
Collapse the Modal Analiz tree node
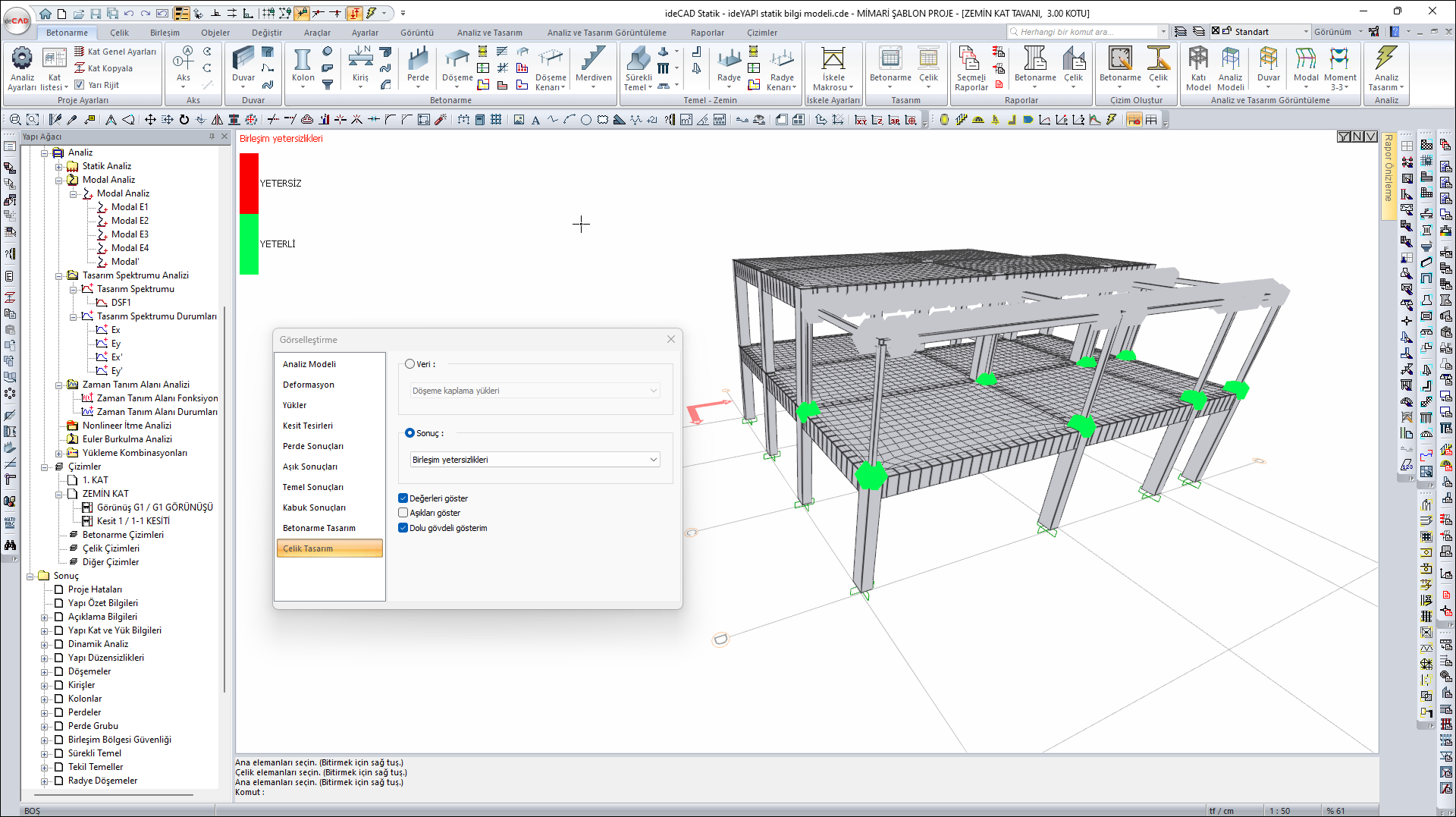coord(59,180)
